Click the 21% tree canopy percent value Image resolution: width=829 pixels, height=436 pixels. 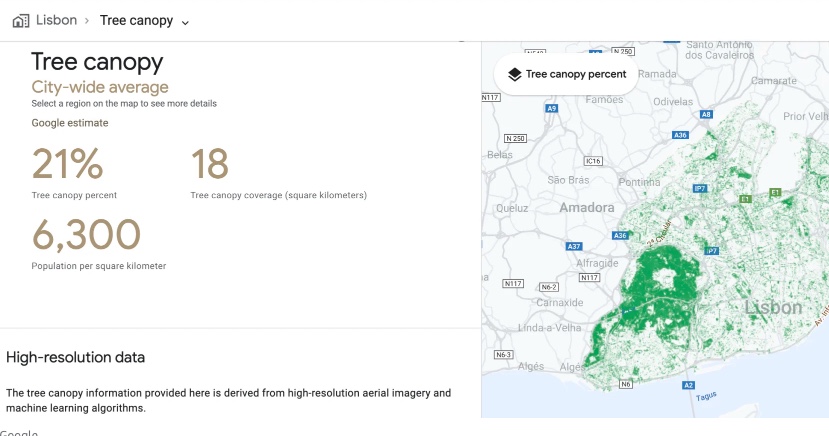click(x=68, y=164)
